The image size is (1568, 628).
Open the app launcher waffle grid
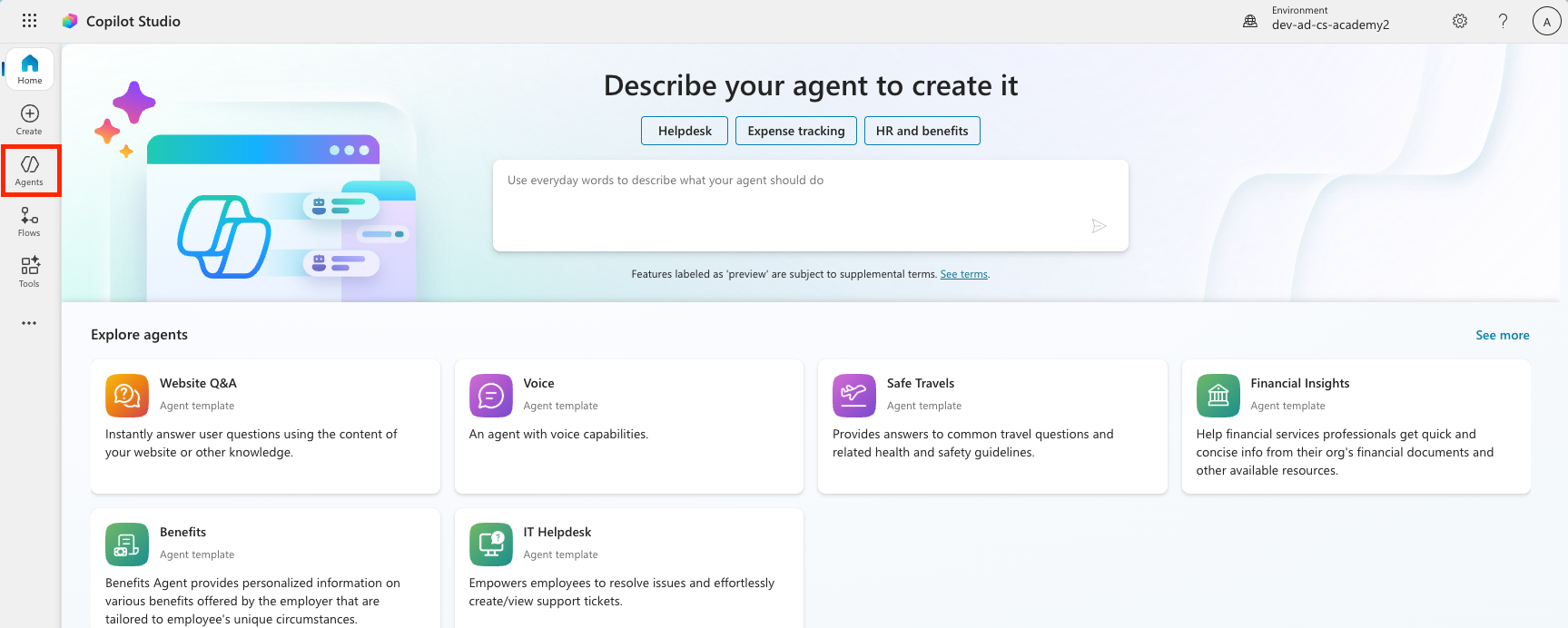29,21
